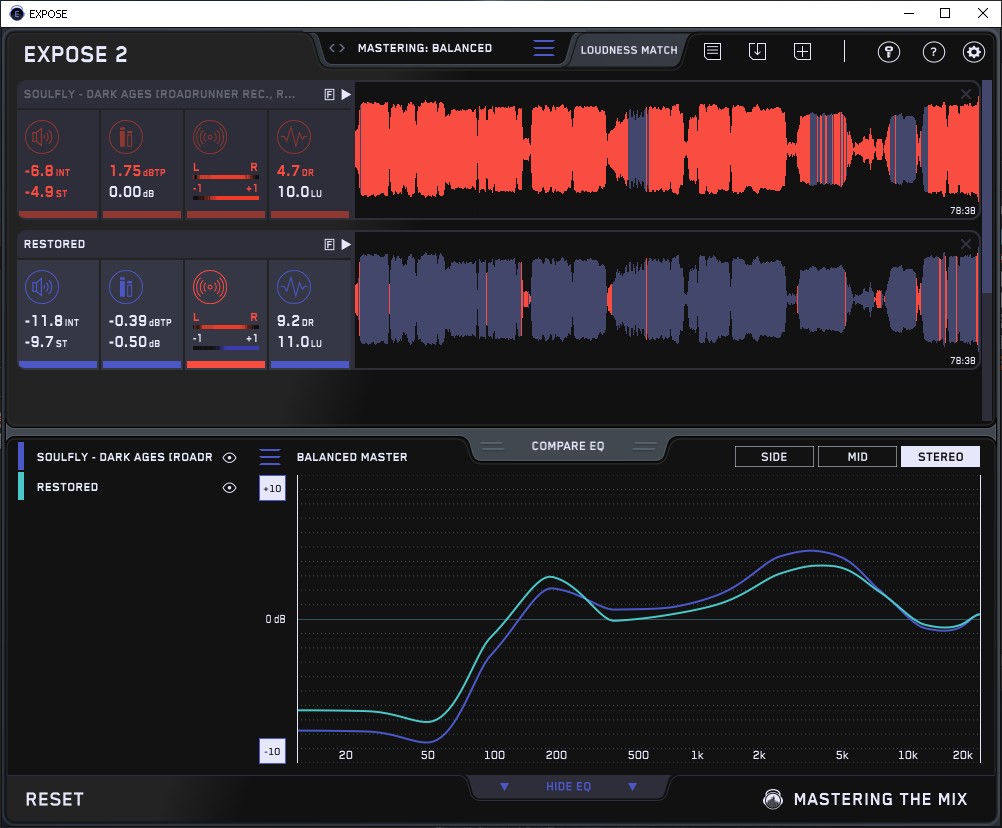Seek within the Restored waveform display
1002x828 pixels.
(667, 300)
